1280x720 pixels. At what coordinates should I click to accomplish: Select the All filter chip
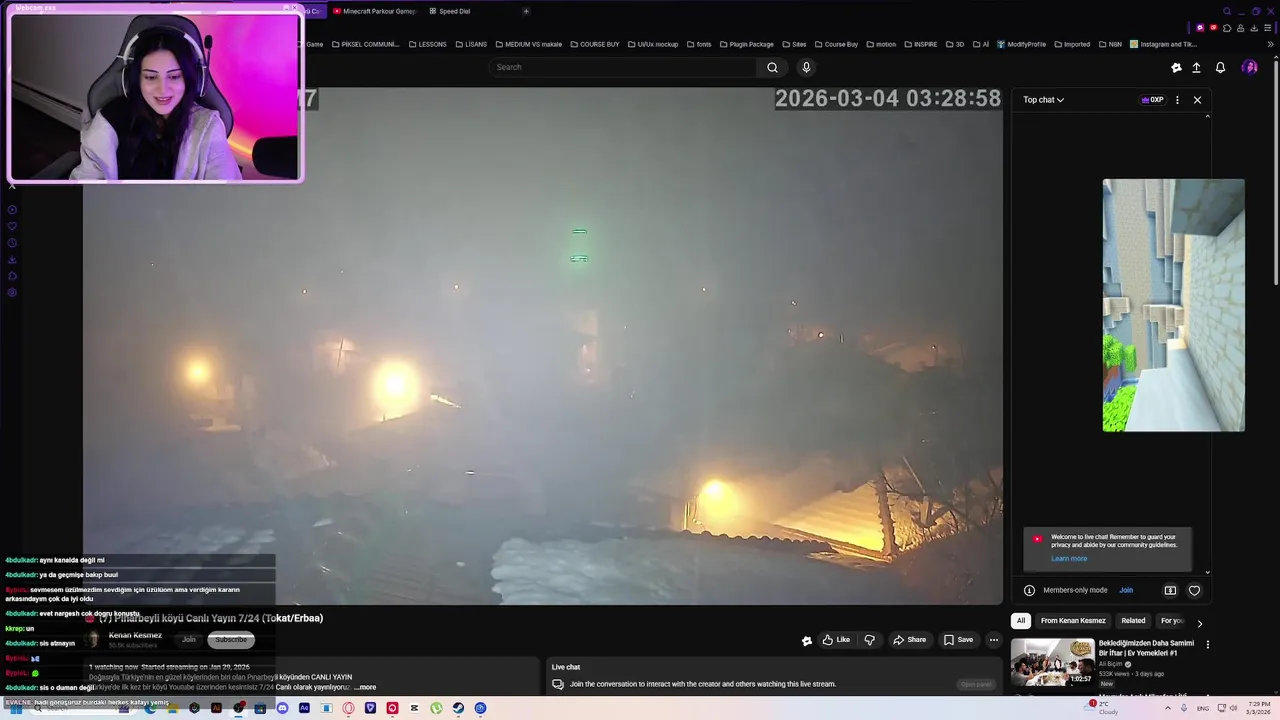click(1021, 620)
